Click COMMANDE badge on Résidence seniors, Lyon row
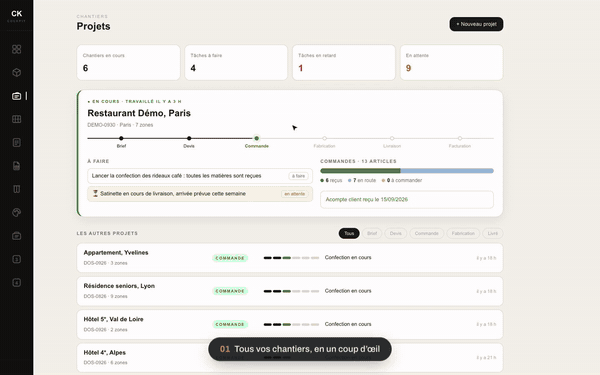This screenshot has height=375, width=600. (x=230, y=291)
